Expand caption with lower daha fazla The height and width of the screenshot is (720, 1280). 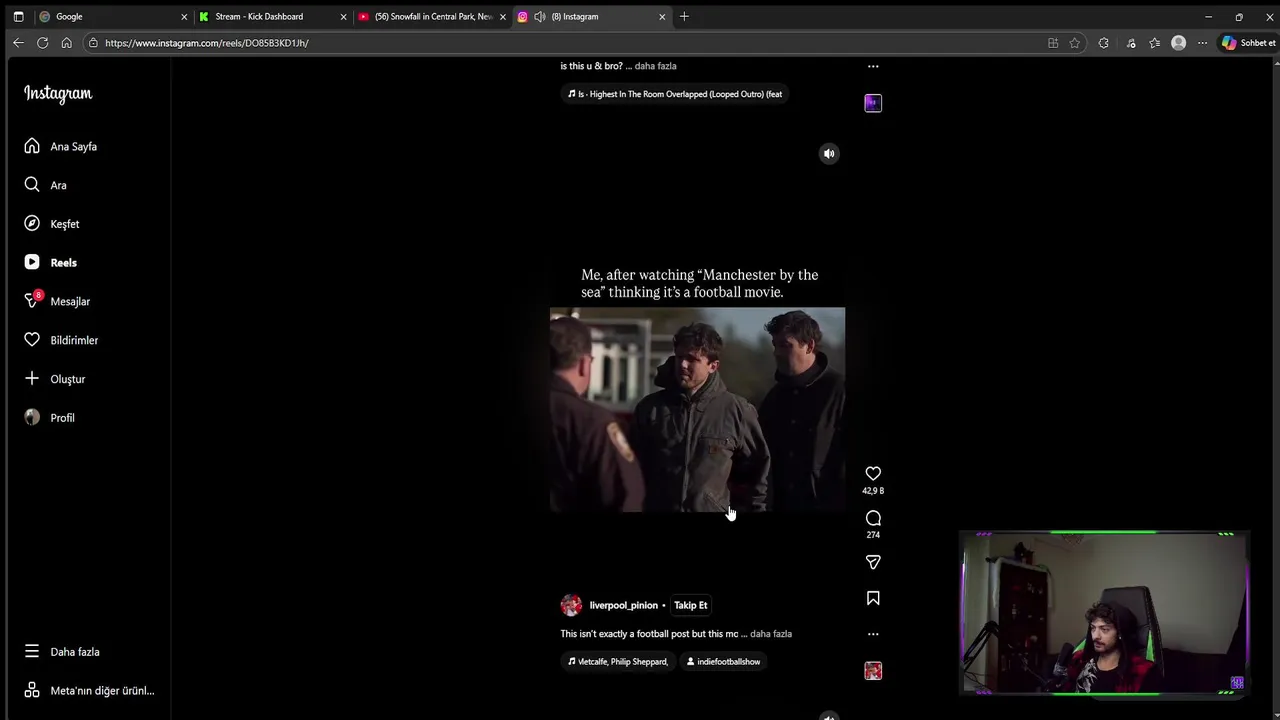[x=771, y=634]
